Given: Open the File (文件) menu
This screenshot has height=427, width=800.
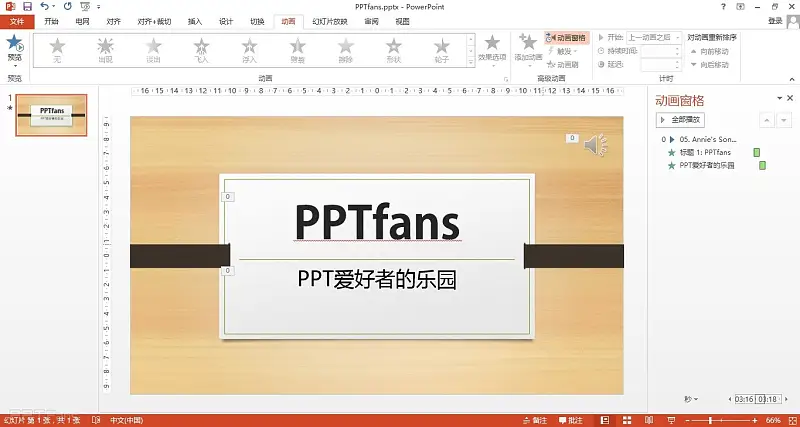Looking at the screenshot, I should (x=16, y=20).
